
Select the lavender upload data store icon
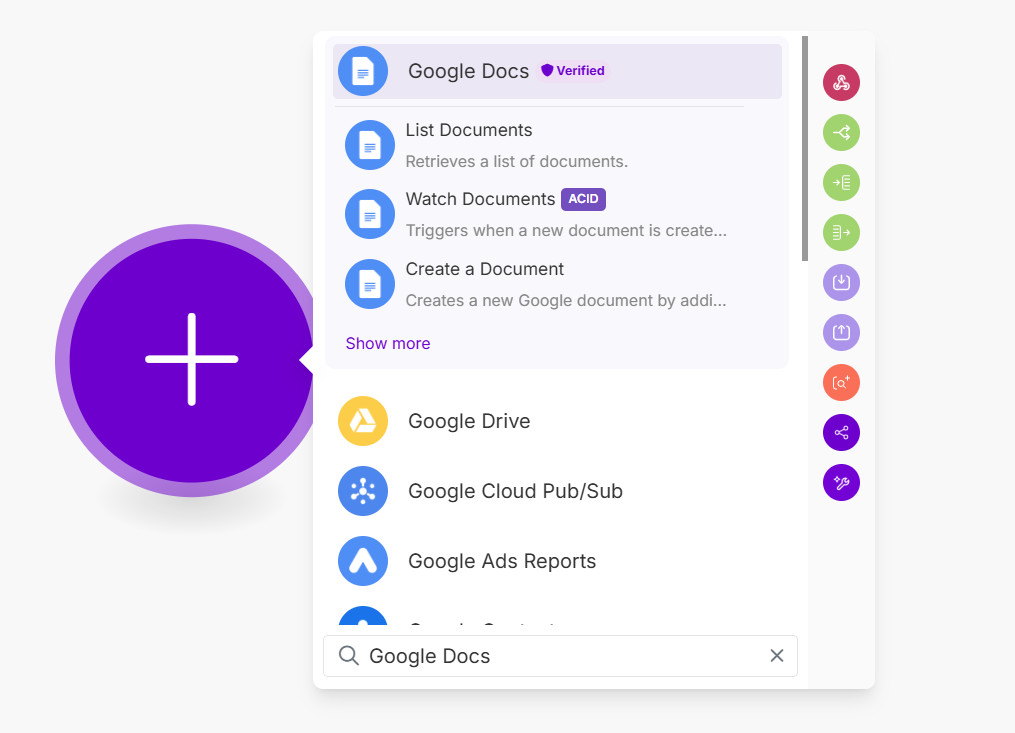coord(842,333)
